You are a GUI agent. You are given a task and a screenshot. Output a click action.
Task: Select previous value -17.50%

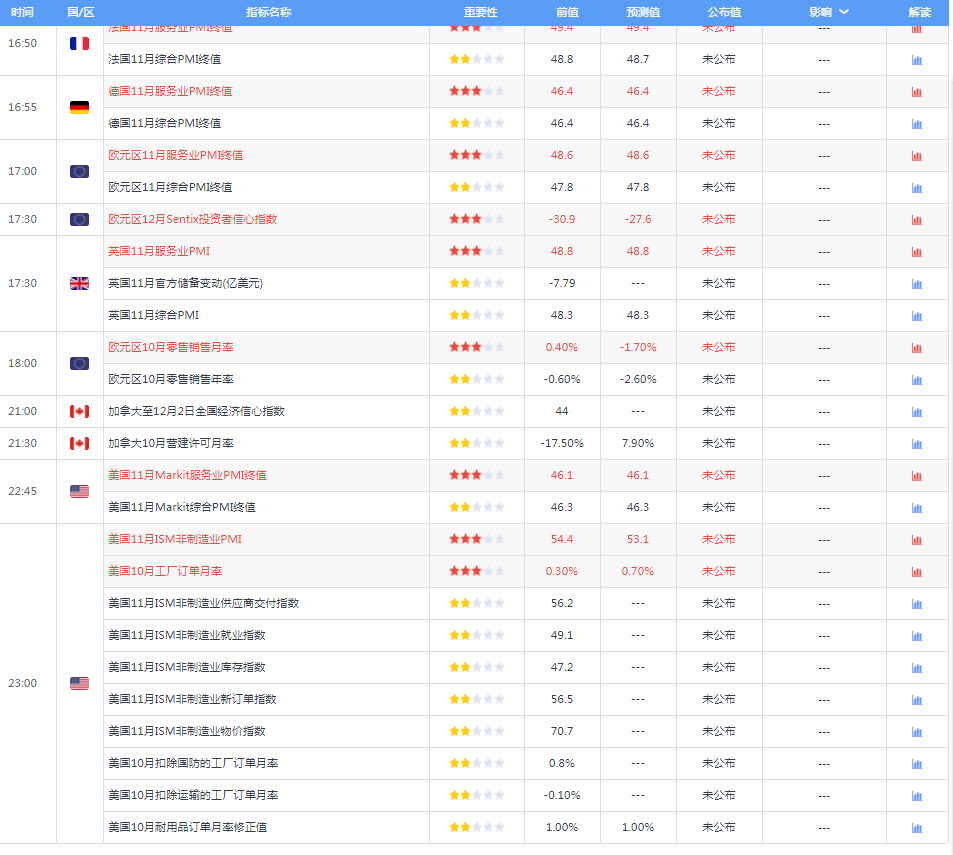pos(562,443)
